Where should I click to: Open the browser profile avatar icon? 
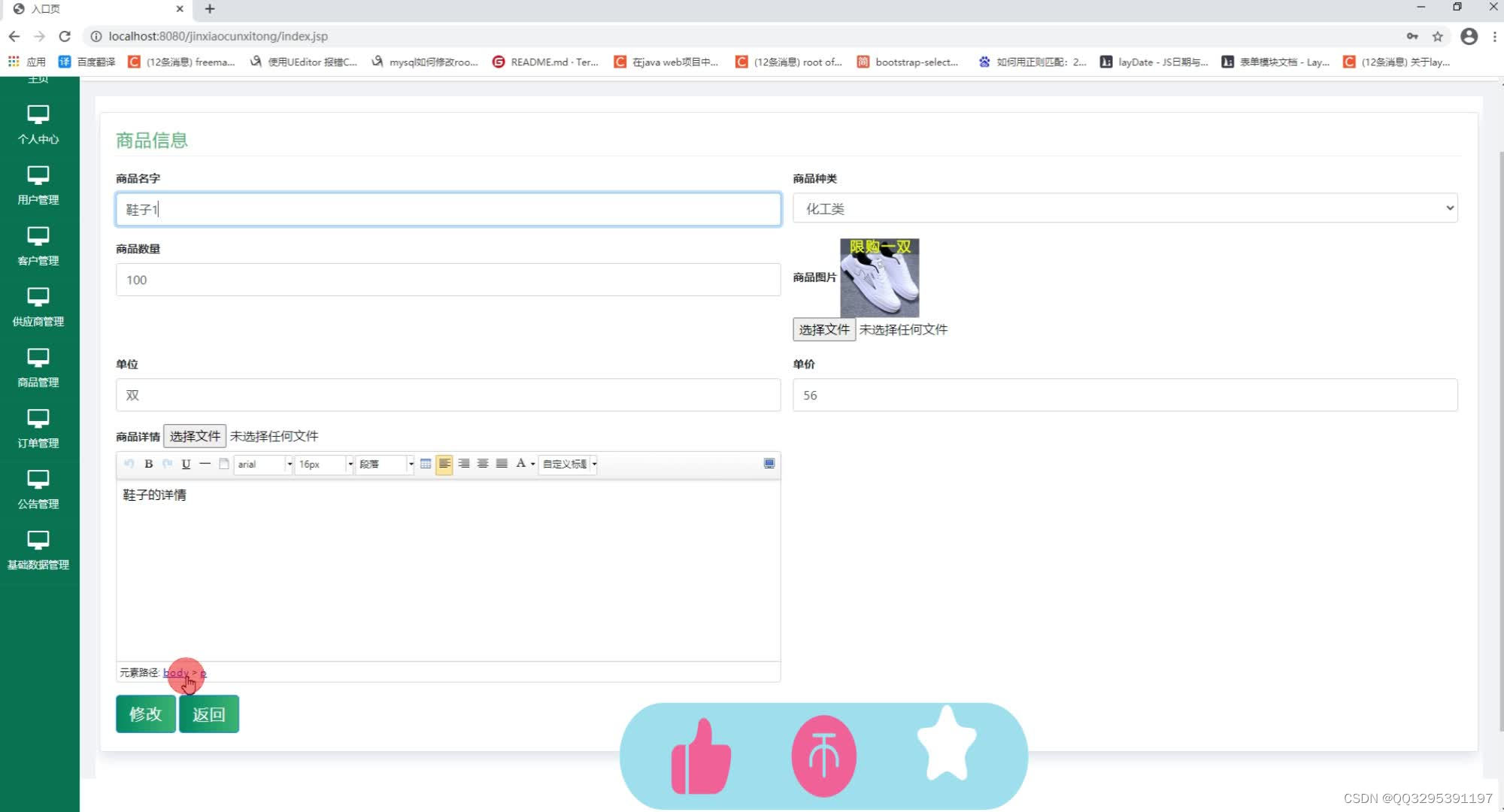coord(1469,36)
